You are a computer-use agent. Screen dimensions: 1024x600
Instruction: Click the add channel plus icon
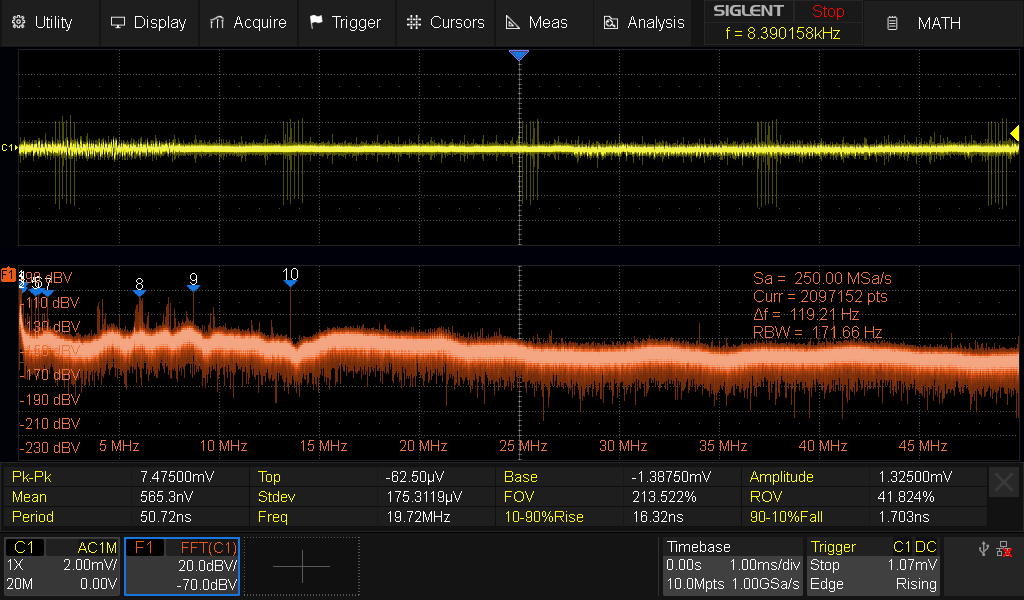(301, 566)
